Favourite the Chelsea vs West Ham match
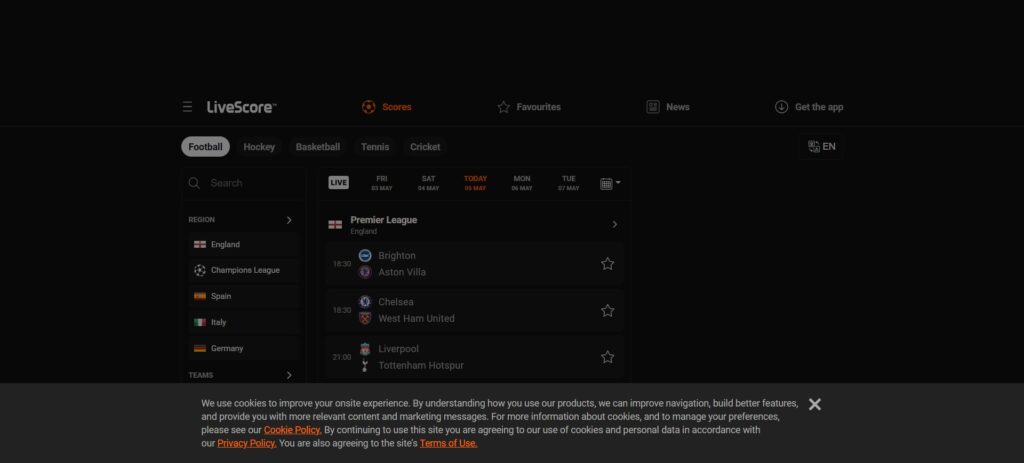Image resolution: width=1024 pixels, height=463 pixels. click(607, 310)
